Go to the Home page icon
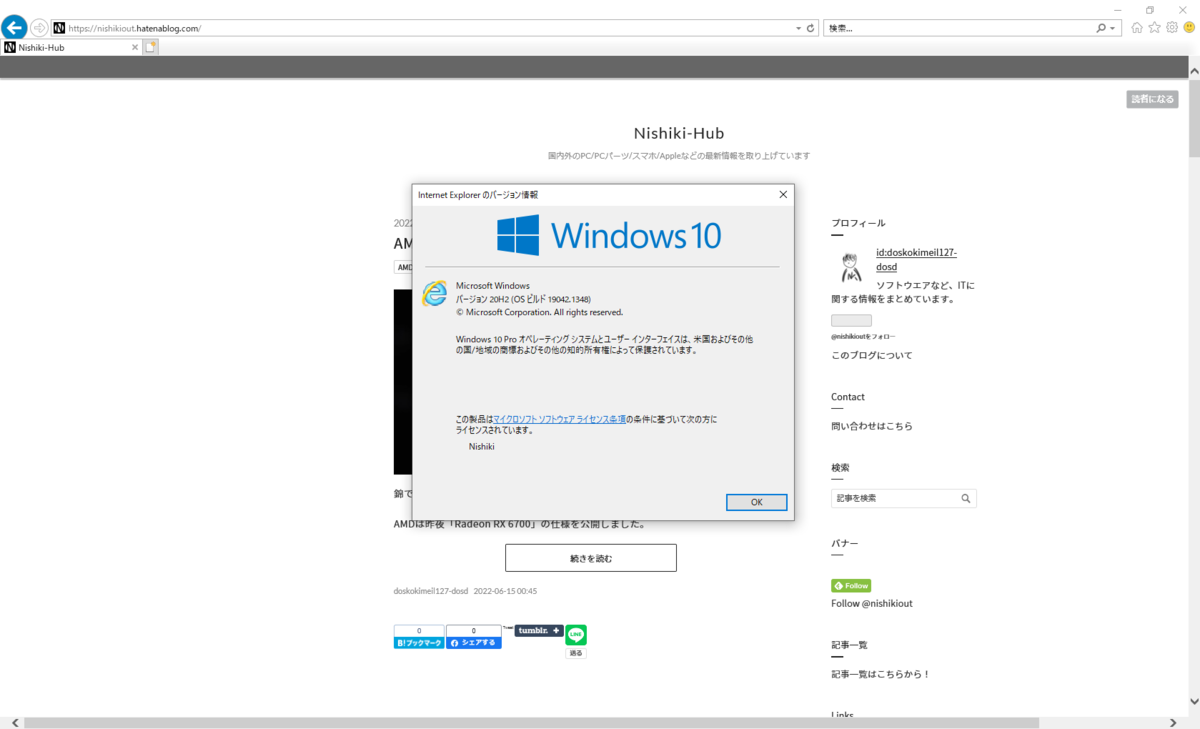This screenshot has width=1200, height=729. point(1137,28)
